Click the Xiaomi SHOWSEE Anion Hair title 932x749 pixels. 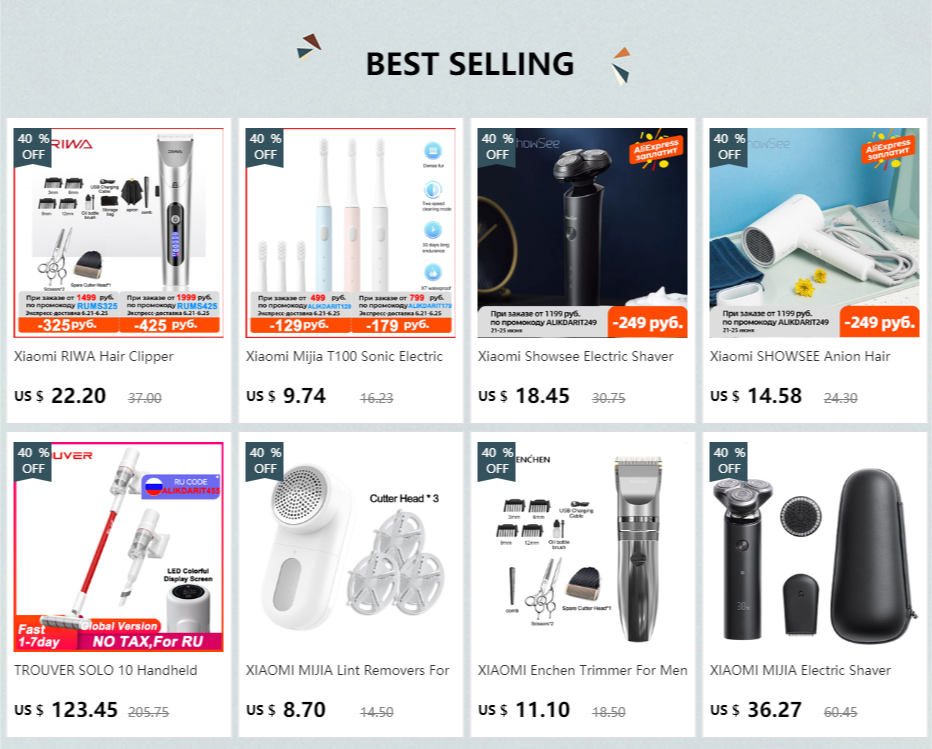(800, 357)
